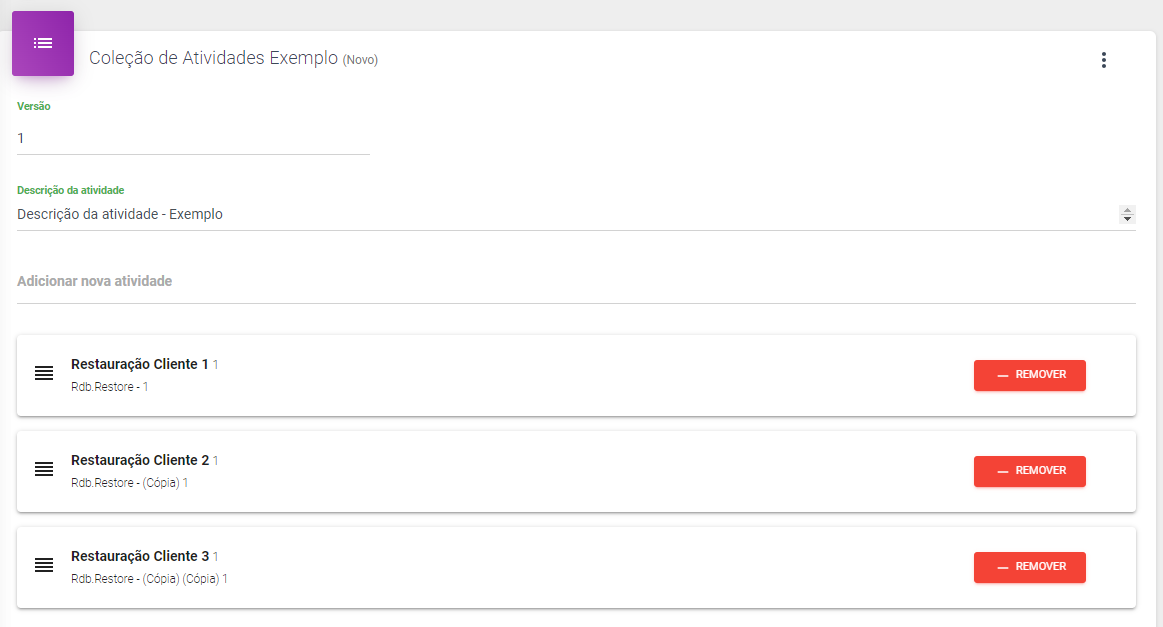Click the drag handle for Restauração Cliente 2

pos(44,469)
